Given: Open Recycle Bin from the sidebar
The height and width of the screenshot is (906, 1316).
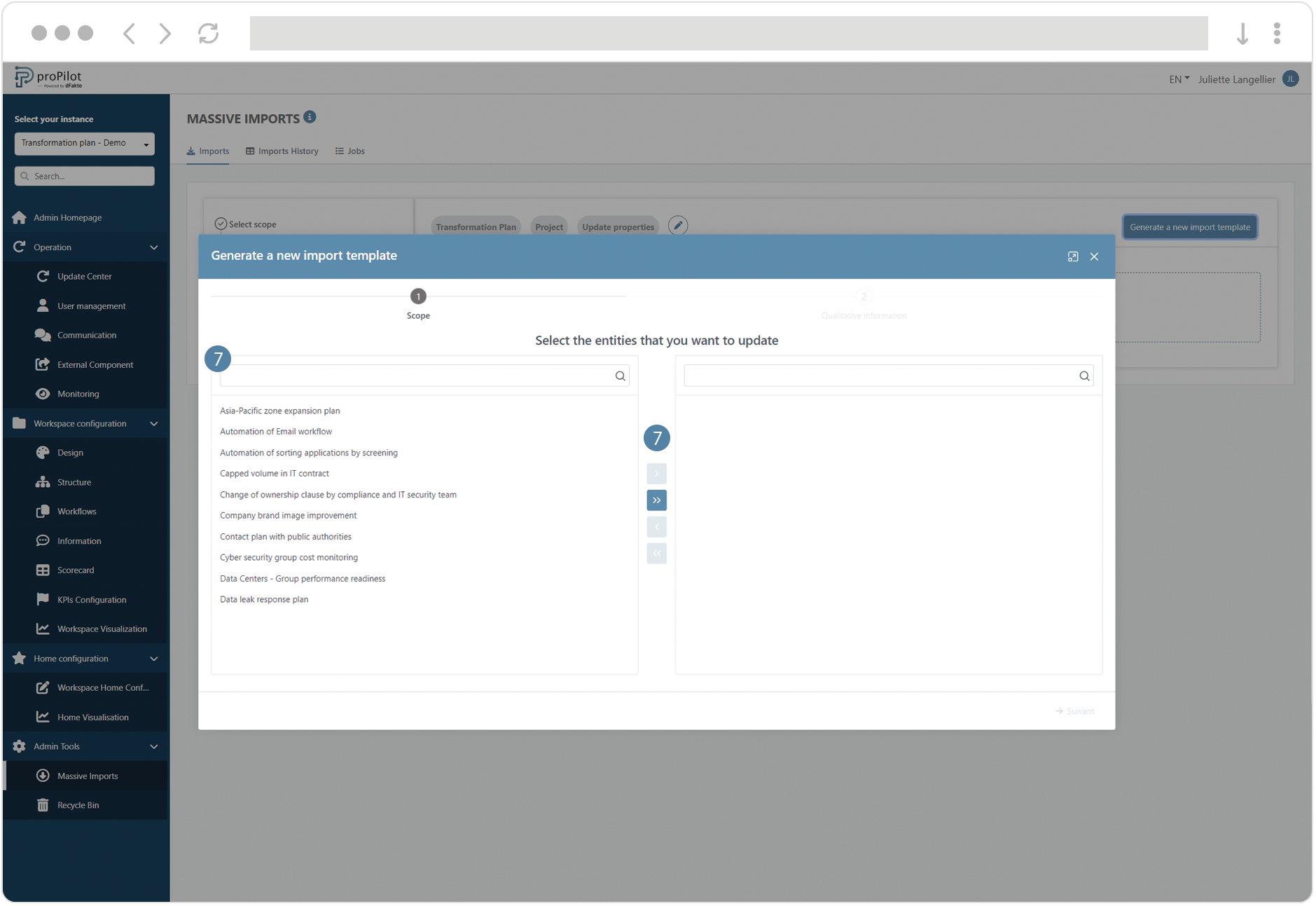Looking at the screenshot, I should click(x=78, y=805).
